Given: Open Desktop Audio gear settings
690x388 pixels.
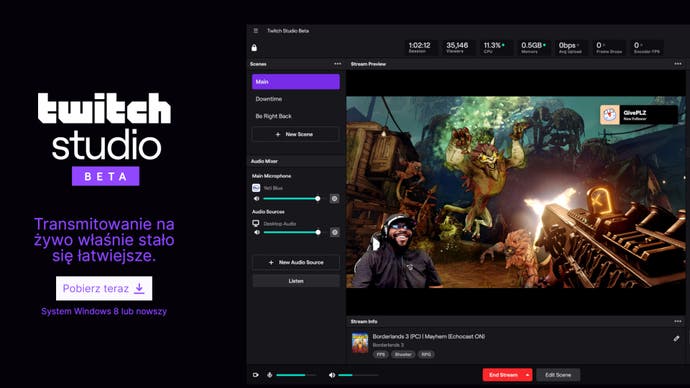Looking at the screenshot, I should pos(334,232).
